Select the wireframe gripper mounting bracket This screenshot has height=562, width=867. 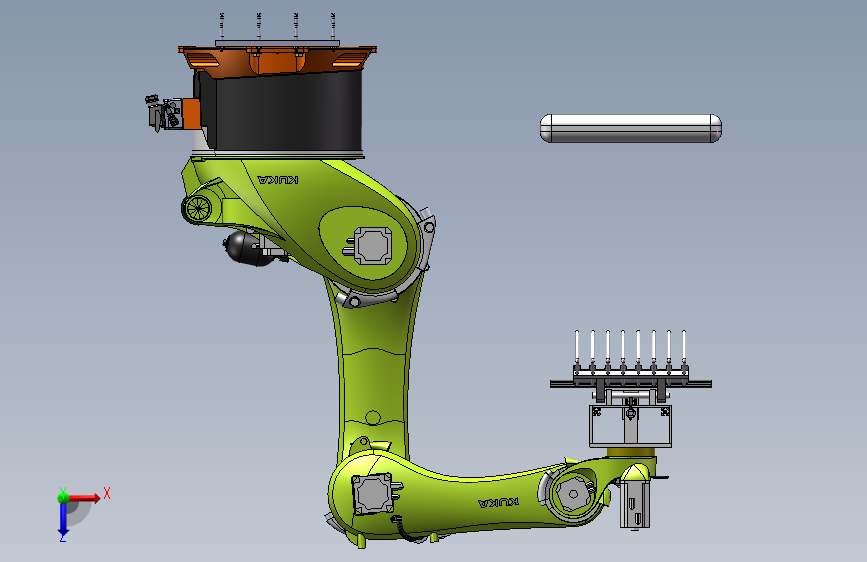point(630,425)
